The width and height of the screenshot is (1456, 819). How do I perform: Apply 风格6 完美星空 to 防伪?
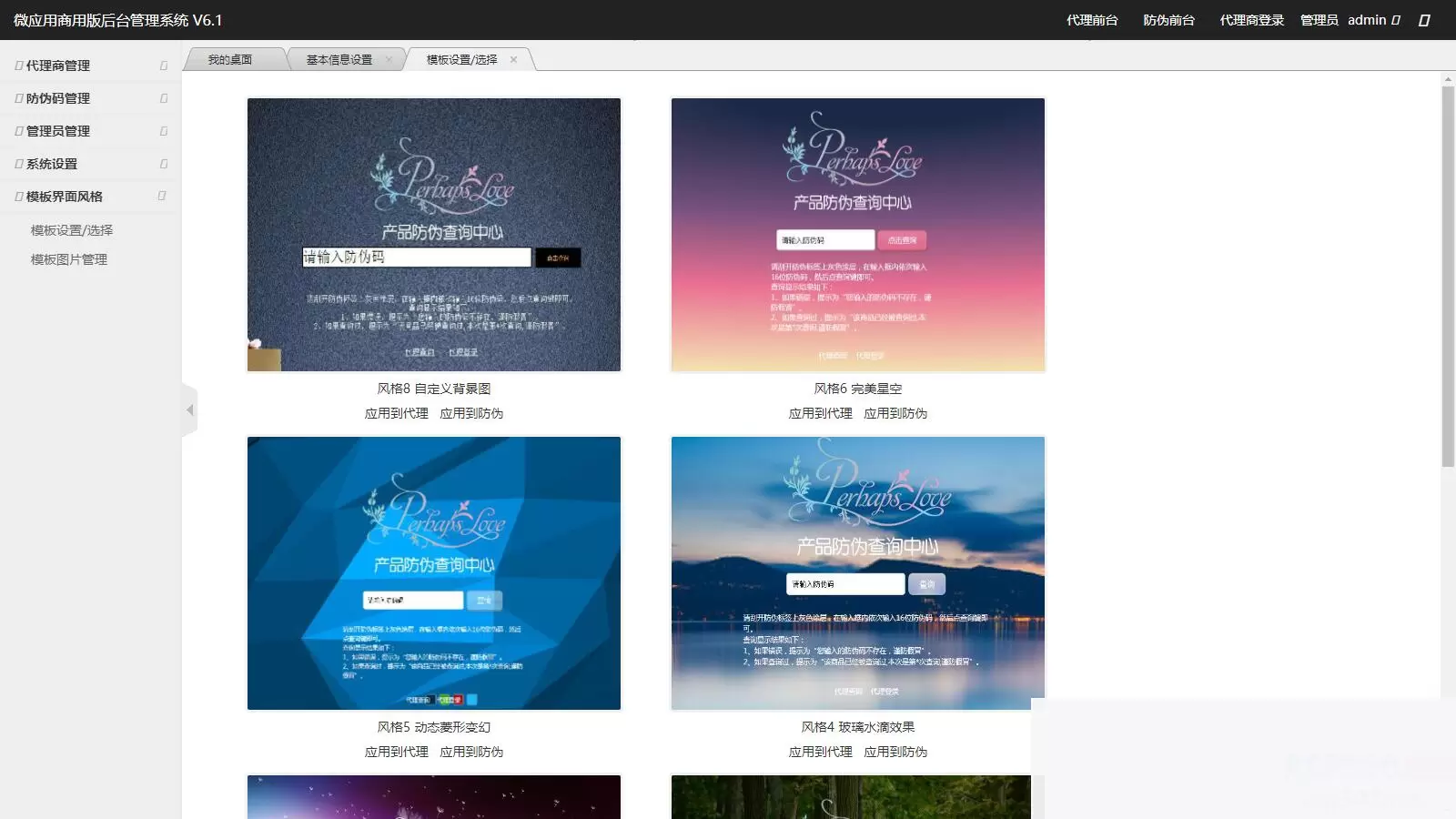tap(895, 413)
